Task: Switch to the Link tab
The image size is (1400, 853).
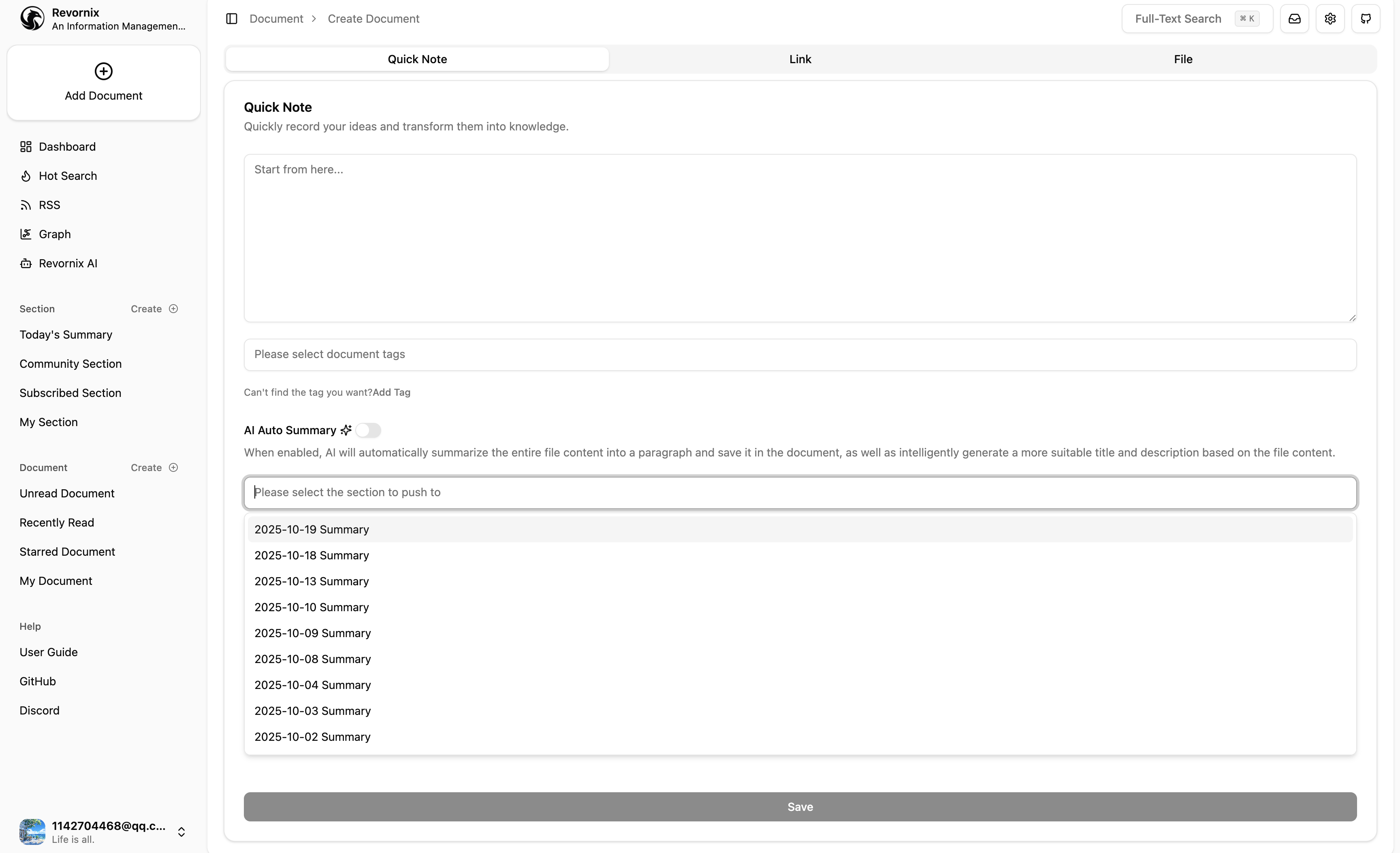Action: click(x=800, y=59)
